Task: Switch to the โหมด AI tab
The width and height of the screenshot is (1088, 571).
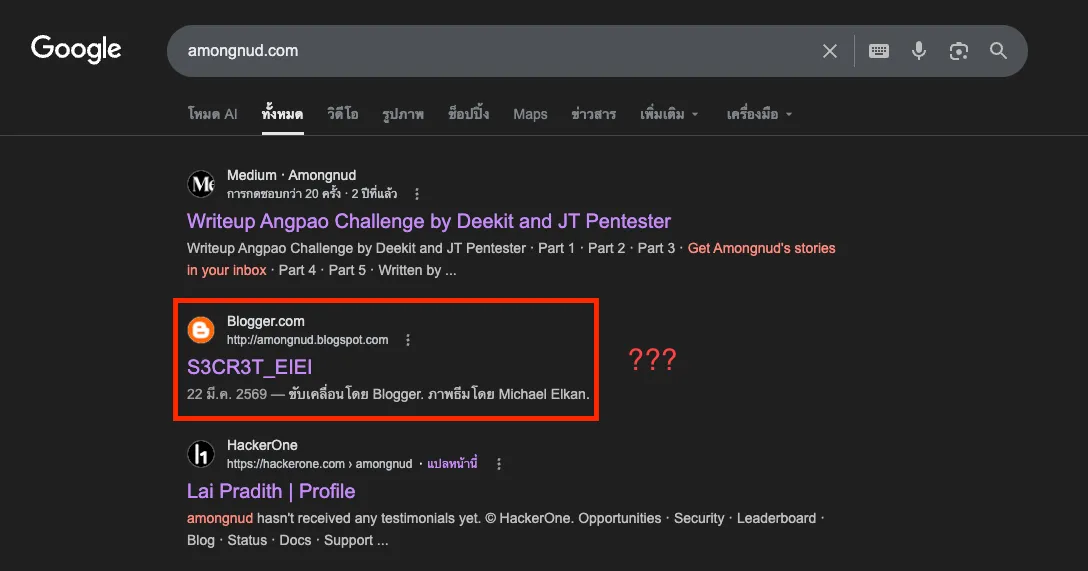Action: coord(212,114)
